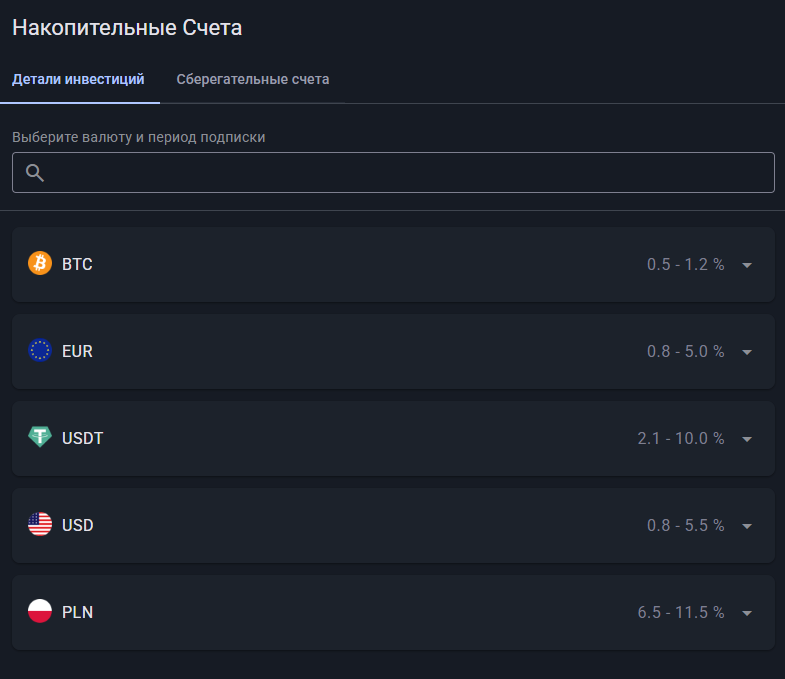785x679 pixels.
Task: Click the Polish flag icon
Action: pos(40,612)
